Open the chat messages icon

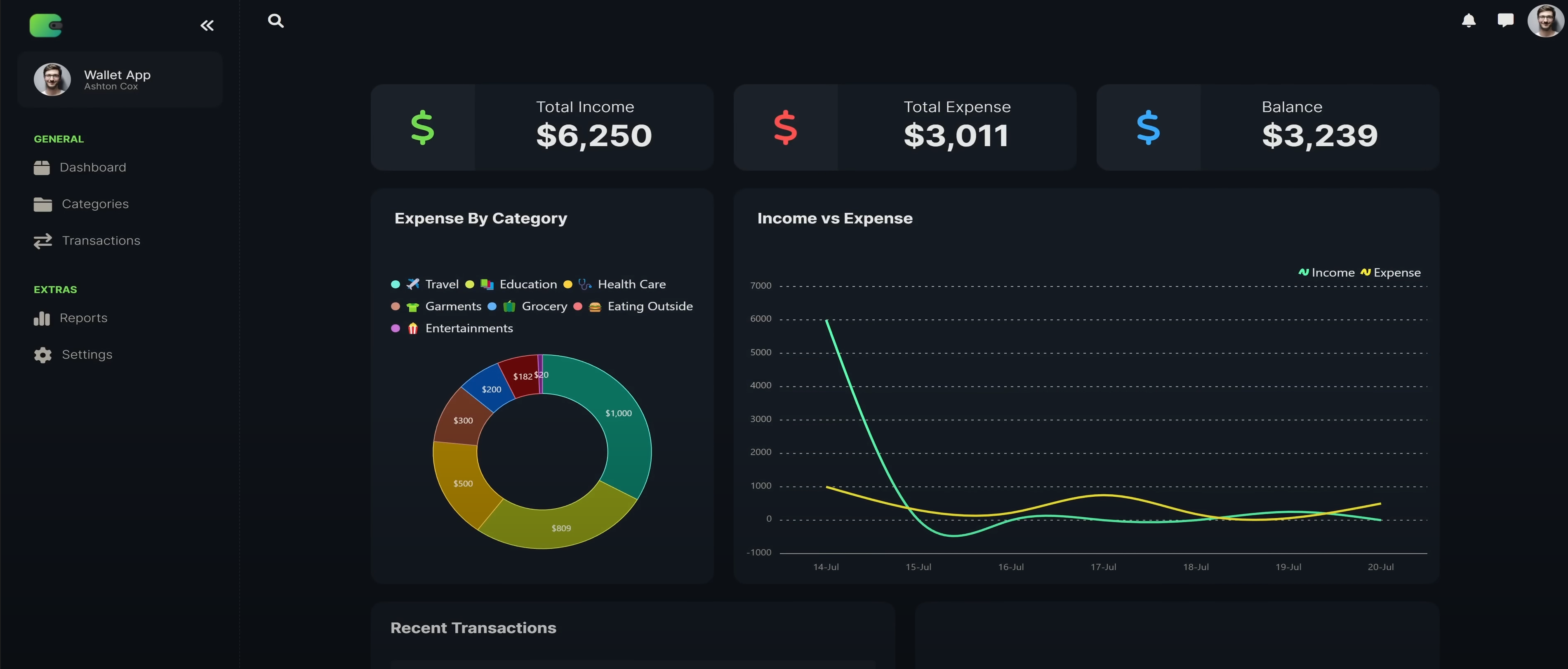pos(1505,21)
